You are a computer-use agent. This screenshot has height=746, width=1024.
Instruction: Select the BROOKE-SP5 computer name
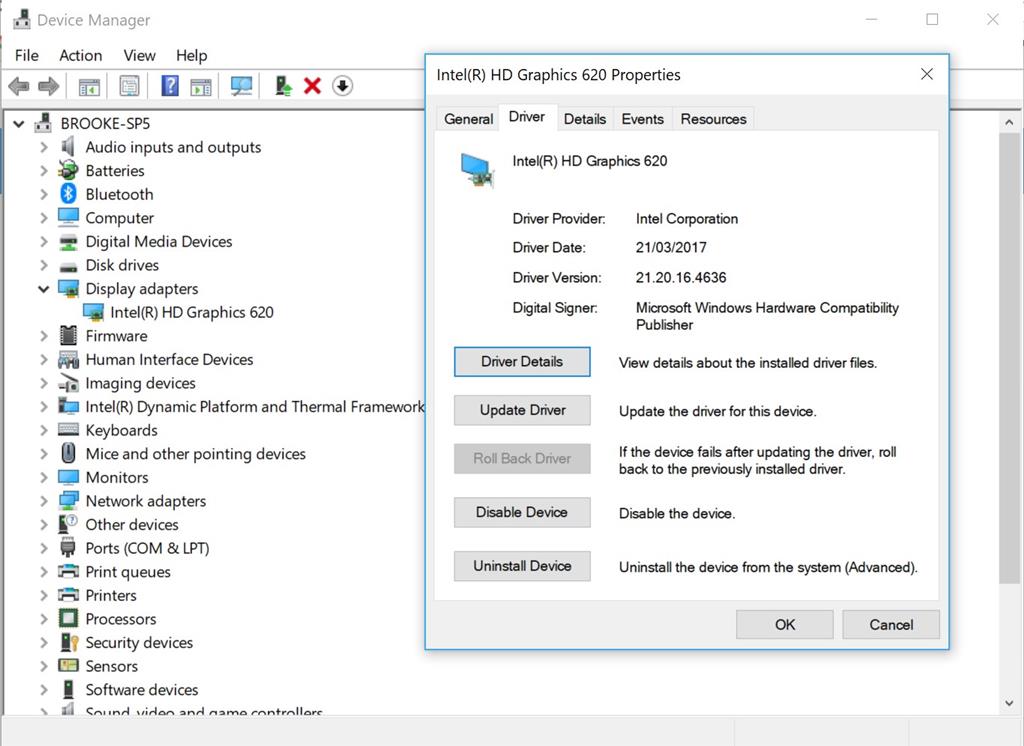(x=105, y=123)
